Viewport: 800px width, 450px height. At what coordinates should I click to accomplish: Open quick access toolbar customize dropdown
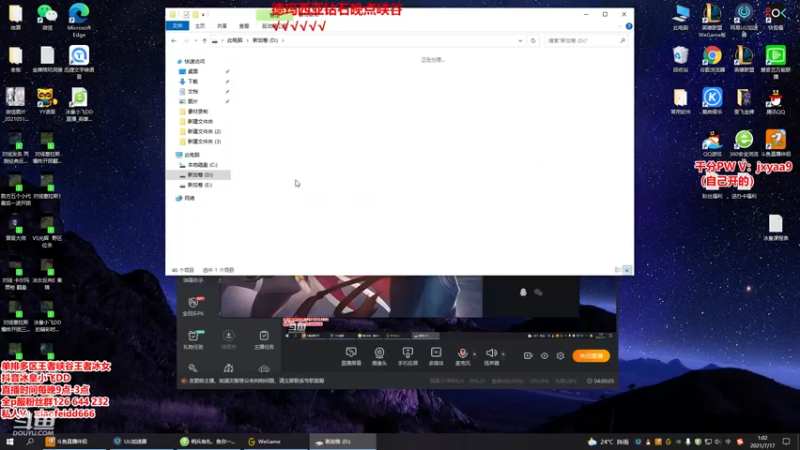(203, 14)
